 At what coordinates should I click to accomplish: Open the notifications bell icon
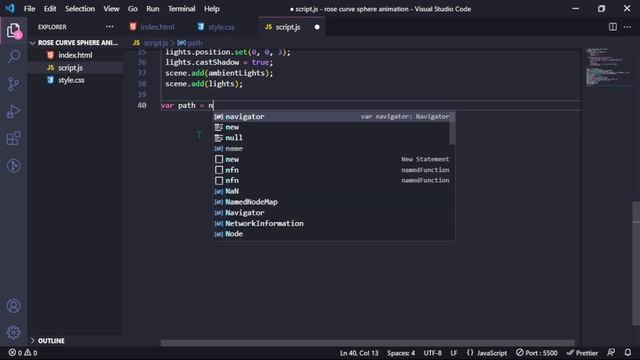click(x=628, y=352)
